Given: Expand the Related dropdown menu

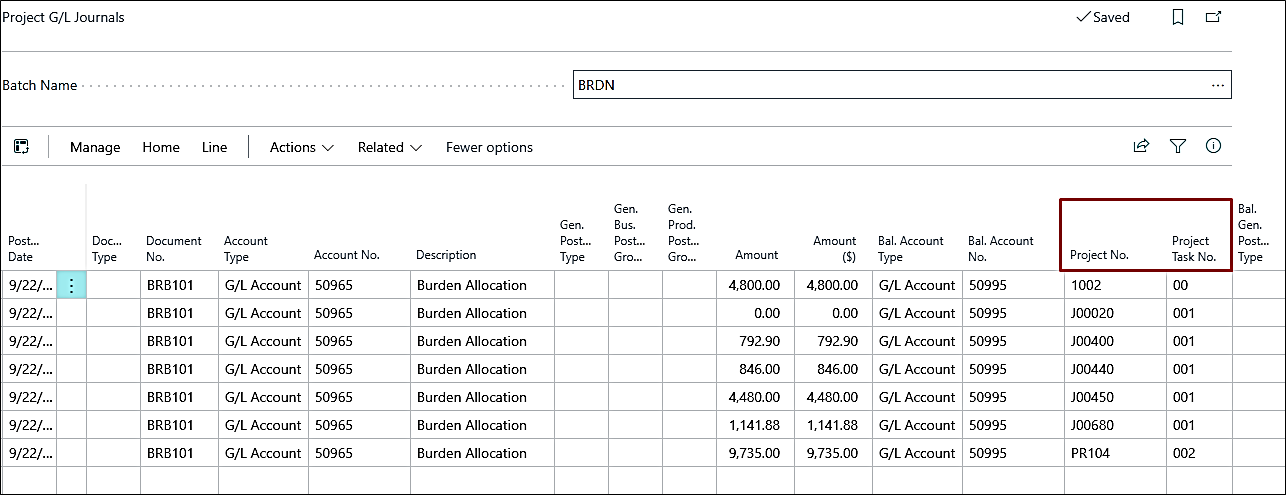Looking at the screenshot, I should coord(388,147).
